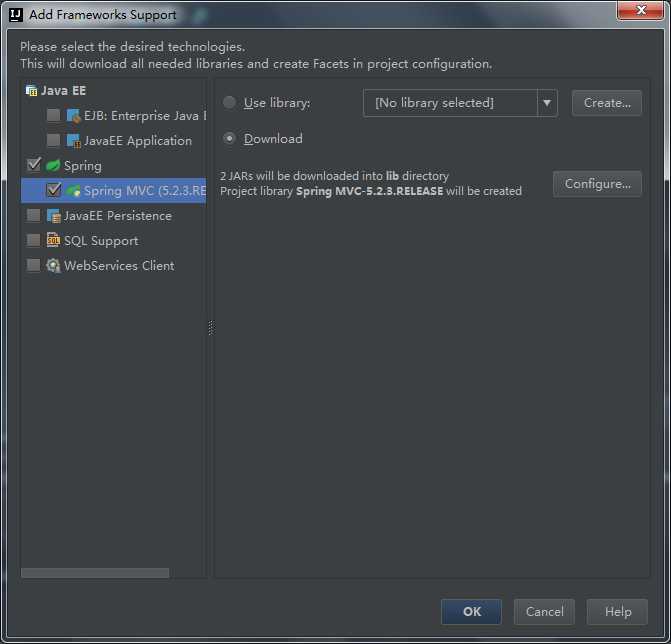Image resolution: width=671 pixels, height=644 pixels.
Task: Click the splitter handle between panels
Action: point(211,328)
